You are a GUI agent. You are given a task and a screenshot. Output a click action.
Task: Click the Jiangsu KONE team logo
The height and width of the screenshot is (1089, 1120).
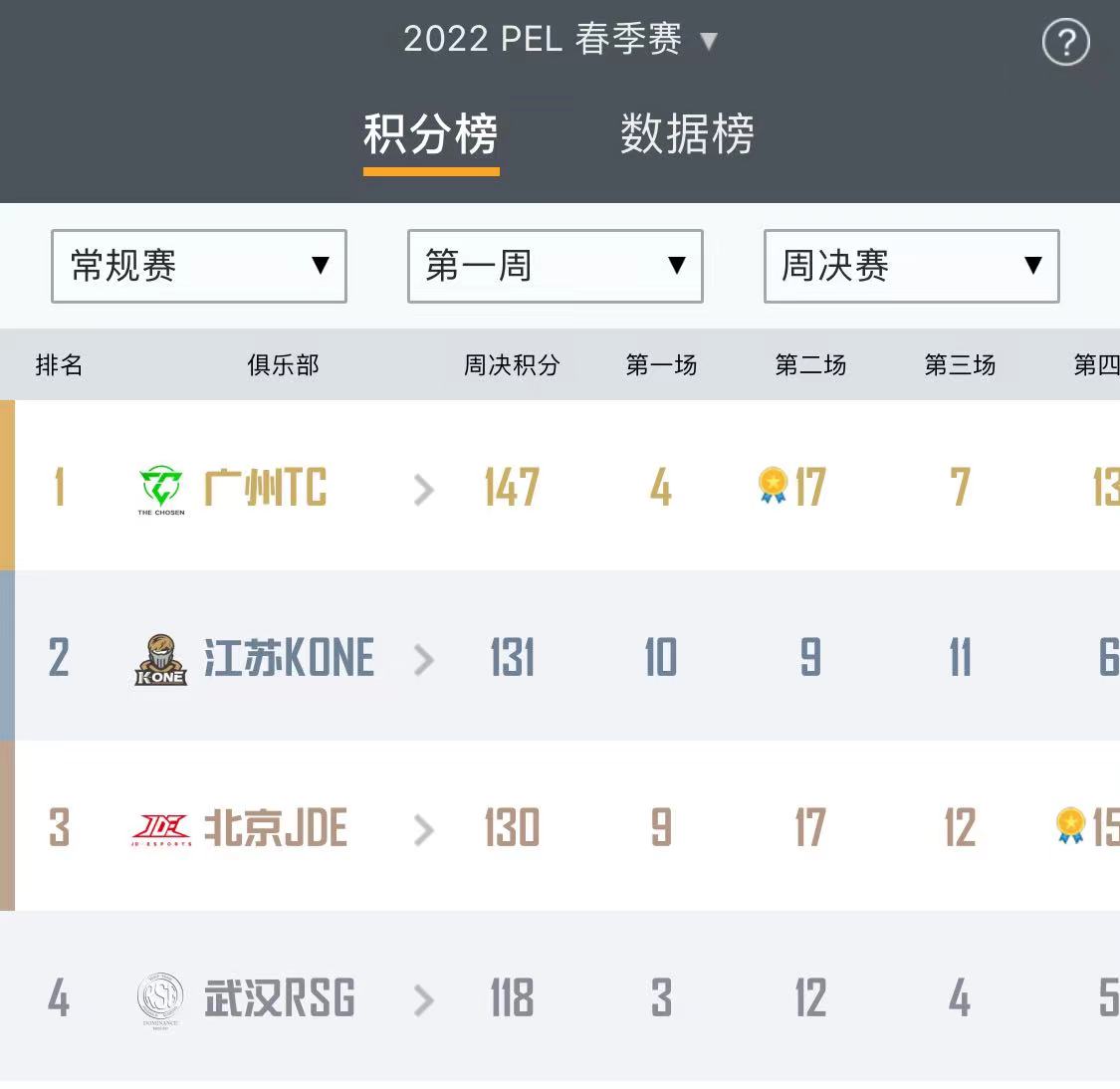click(x=161, y=659)
